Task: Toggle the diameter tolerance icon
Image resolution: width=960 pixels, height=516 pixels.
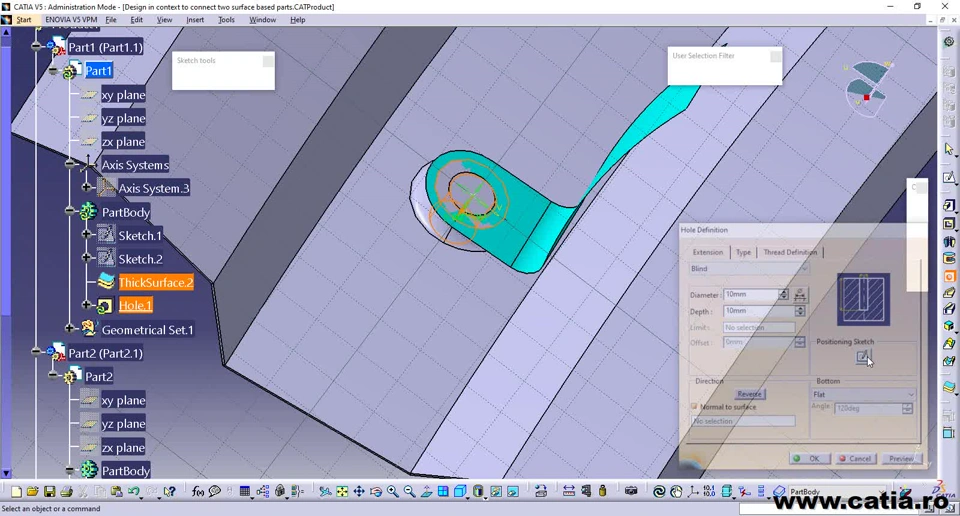Action: (800, 294)
